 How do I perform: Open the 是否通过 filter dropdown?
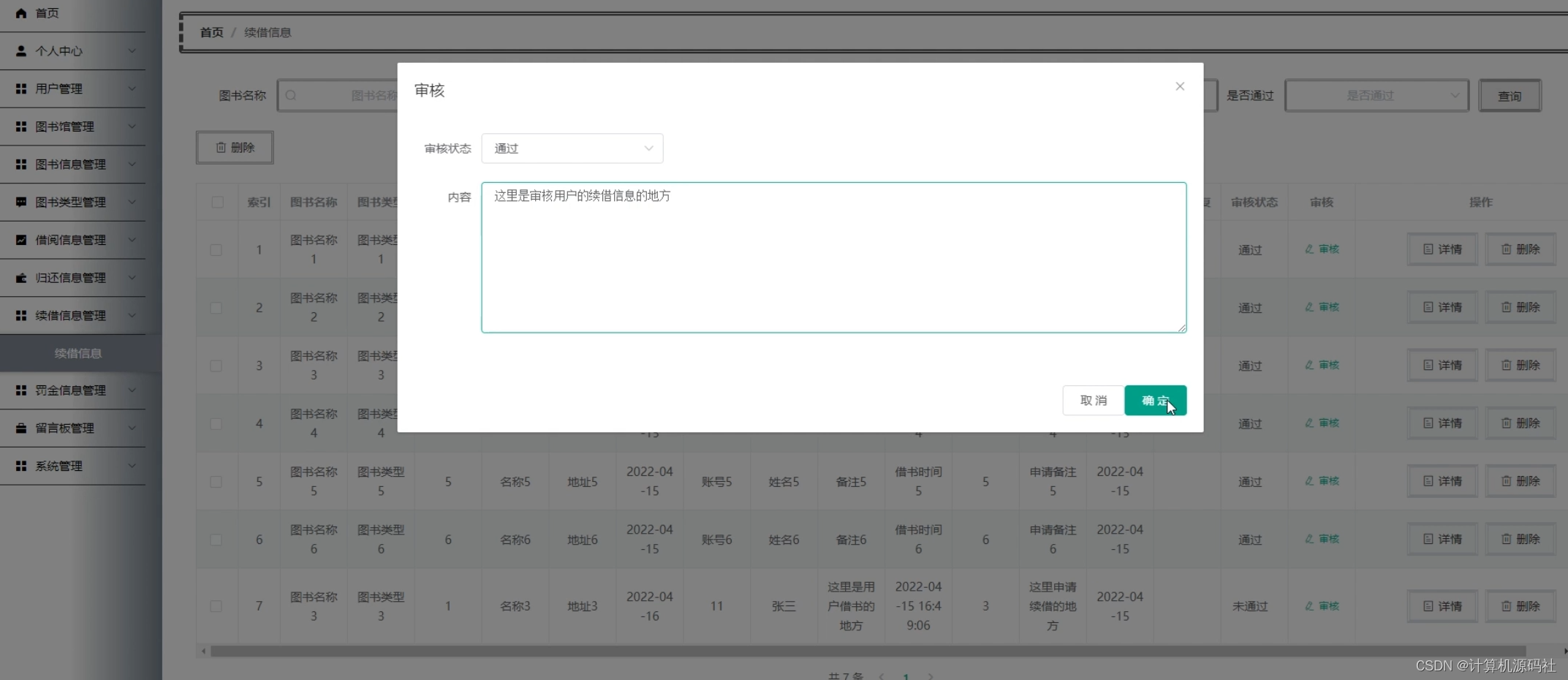[x=1377, y=96]
